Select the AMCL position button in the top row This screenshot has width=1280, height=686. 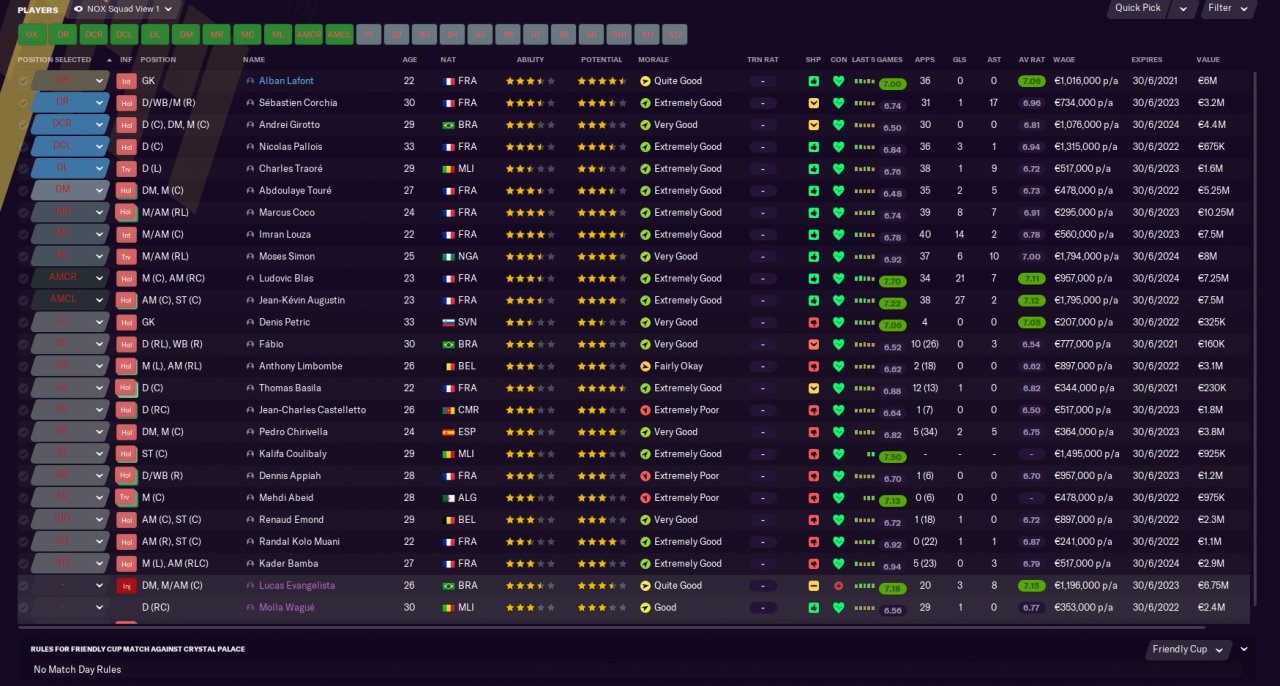[340, 35]
